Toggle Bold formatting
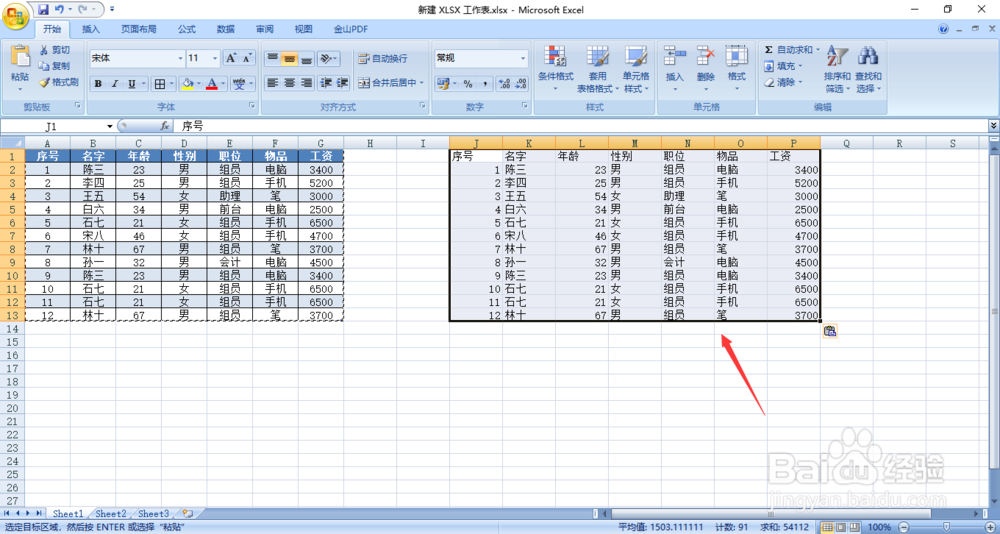The height and width of the screenshot is (534, 1000). pyautogui.click(x=98, y=84)
